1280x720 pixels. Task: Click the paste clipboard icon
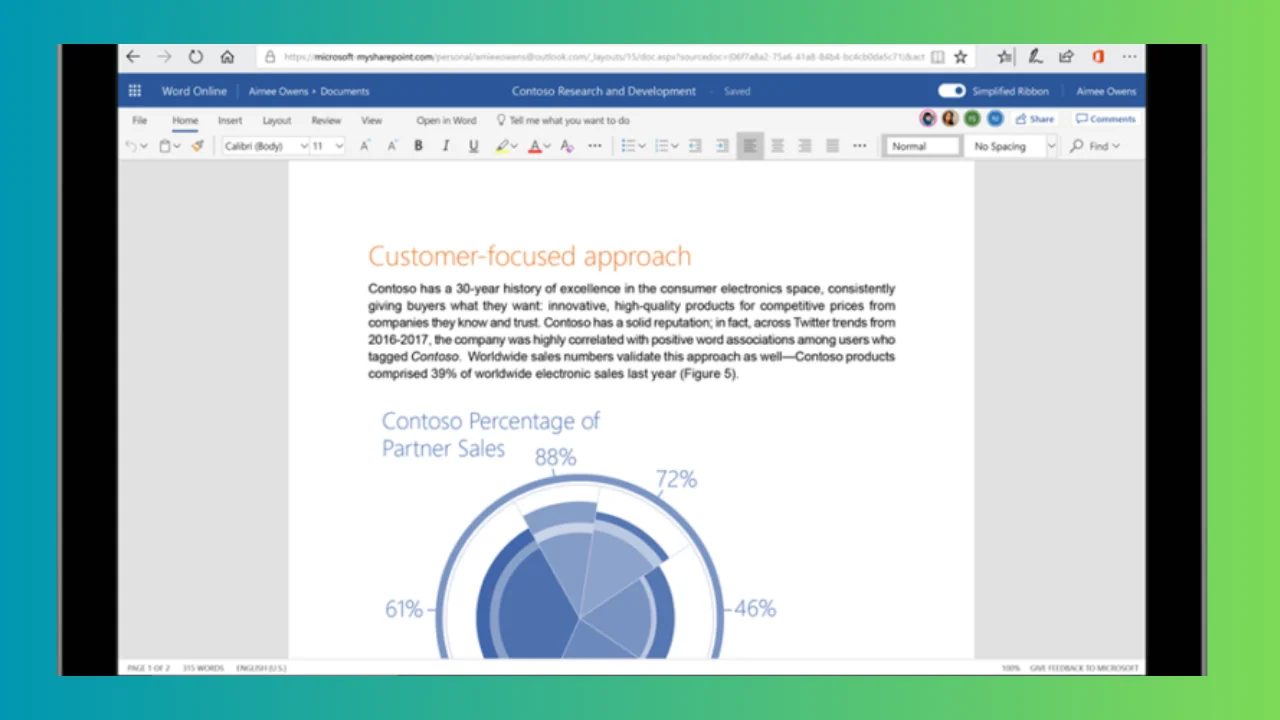165,146
